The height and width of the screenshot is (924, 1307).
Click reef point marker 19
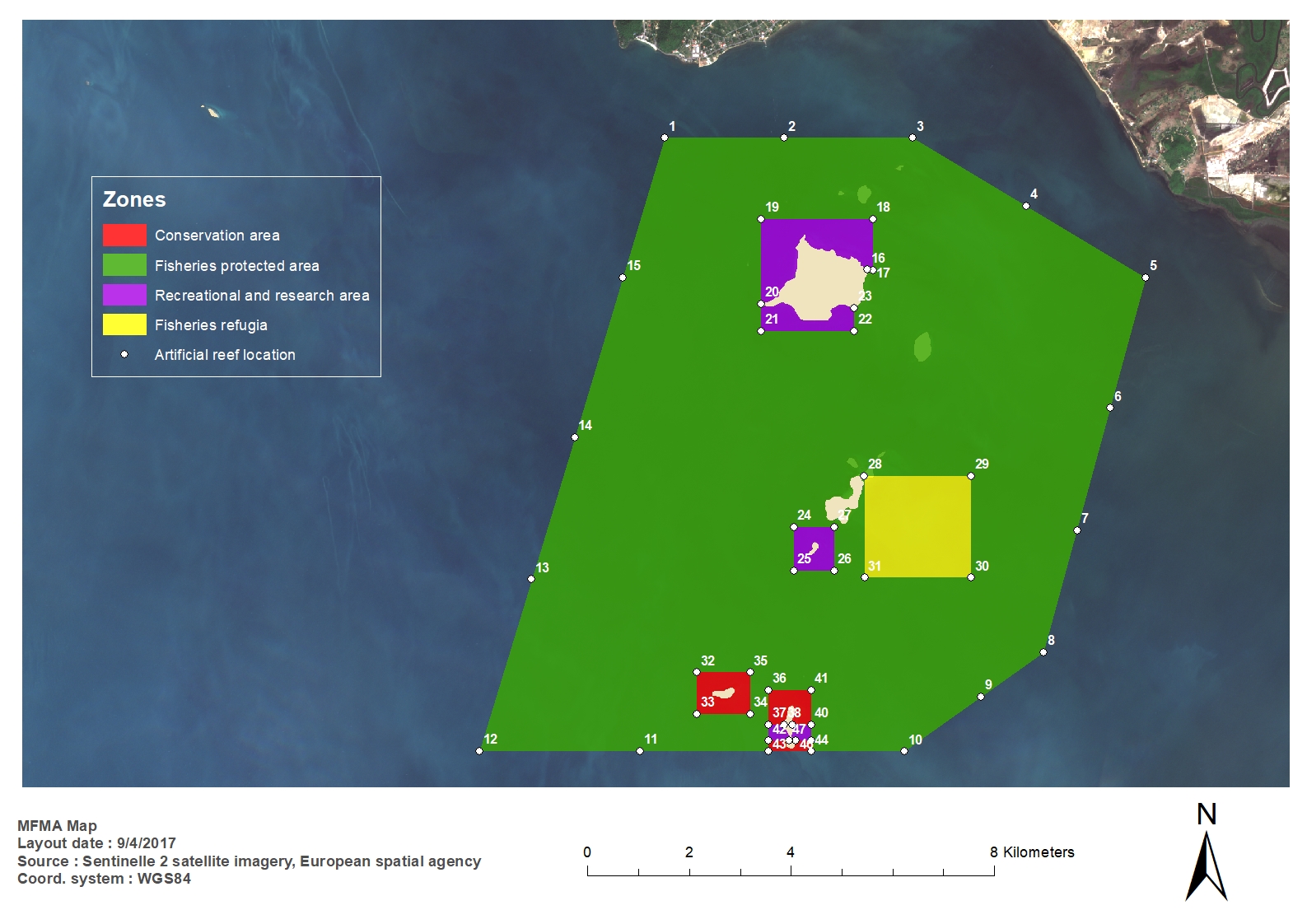click(x=761, y=219)
